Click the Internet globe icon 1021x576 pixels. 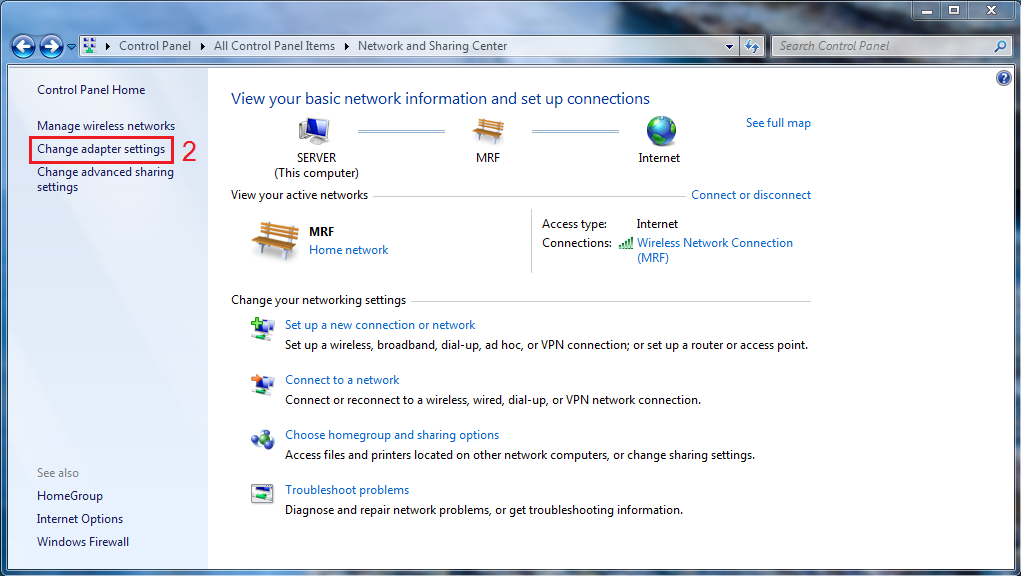[660, 131]
